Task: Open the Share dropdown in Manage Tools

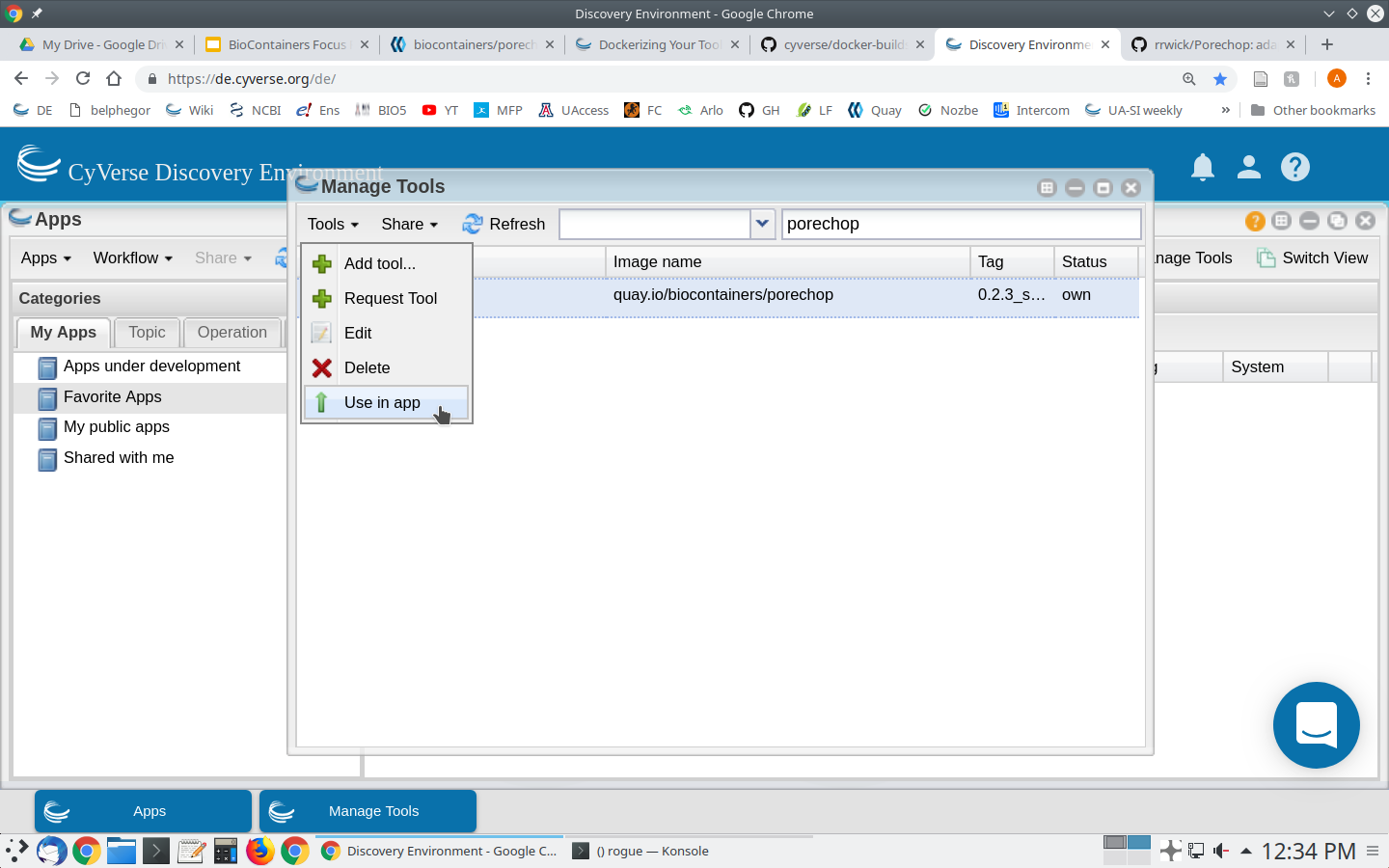Action: coord(409,224)
